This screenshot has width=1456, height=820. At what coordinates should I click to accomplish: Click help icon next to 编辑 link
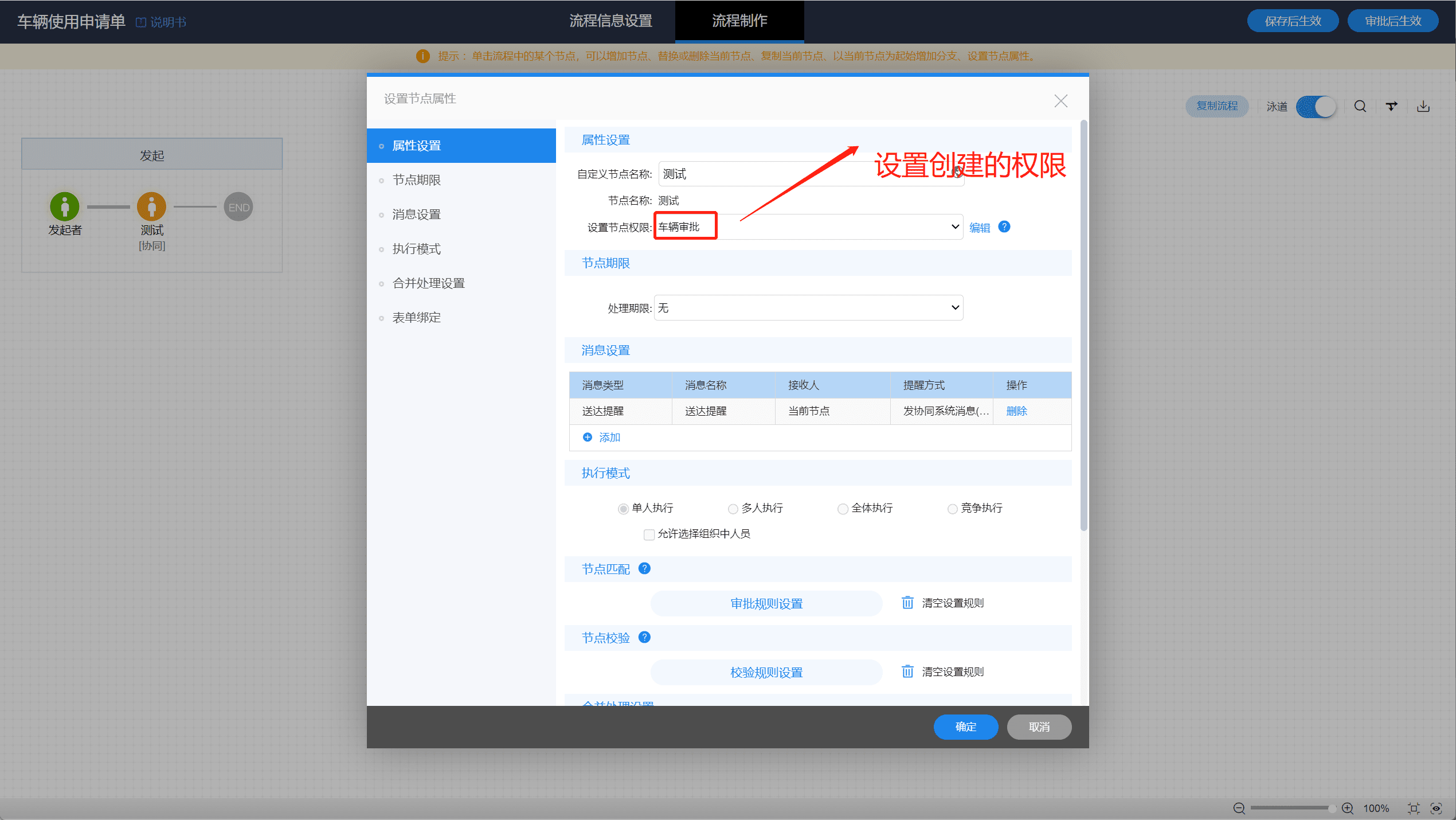(1004, 227)
